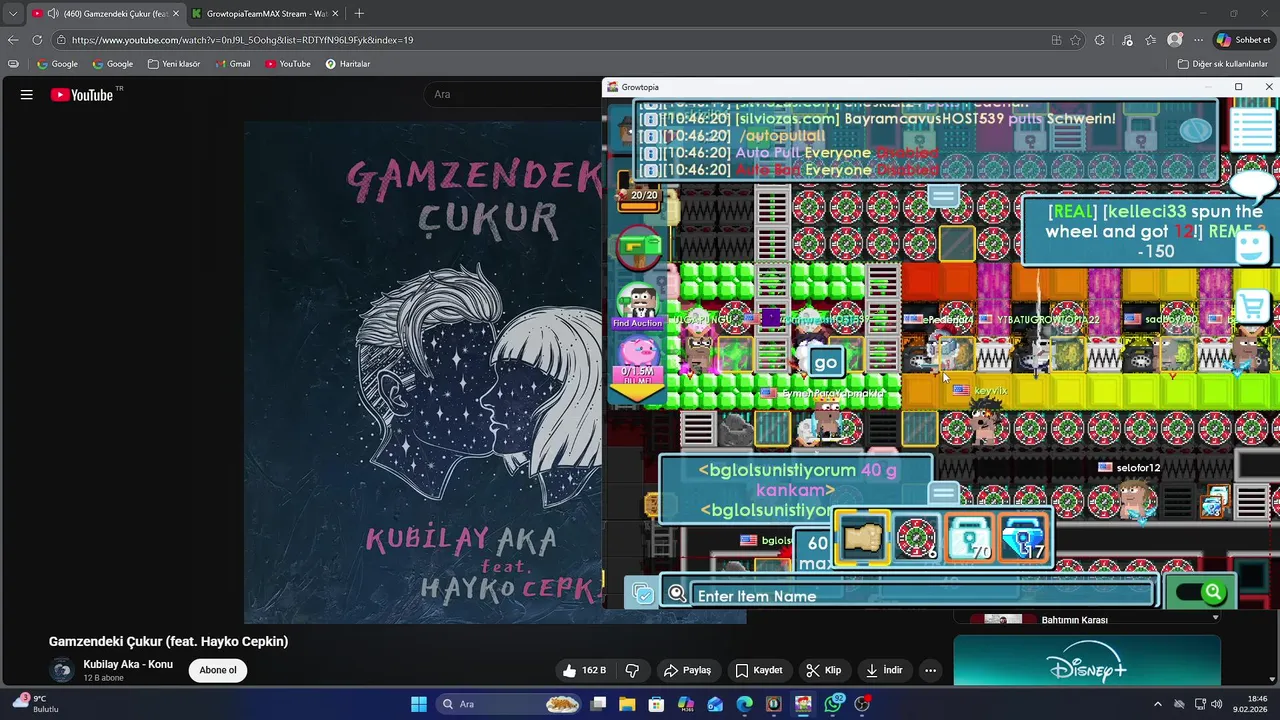Click the browser address bar URL
The width and height of the screenshot is (1280, 720).
click(x=242, y=40)
